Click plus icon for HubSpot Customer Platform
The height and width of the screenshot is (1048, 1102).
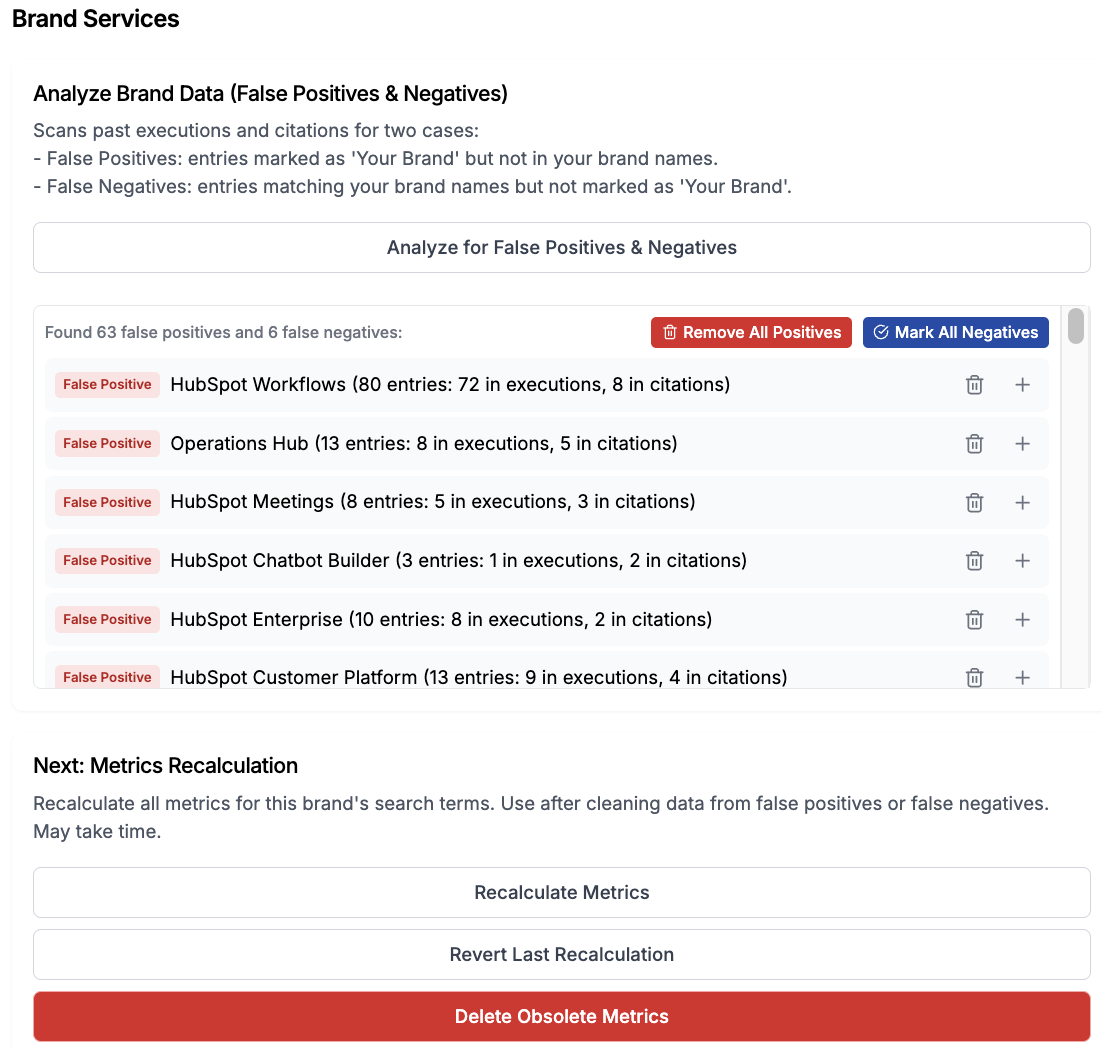click(1023, 678)
